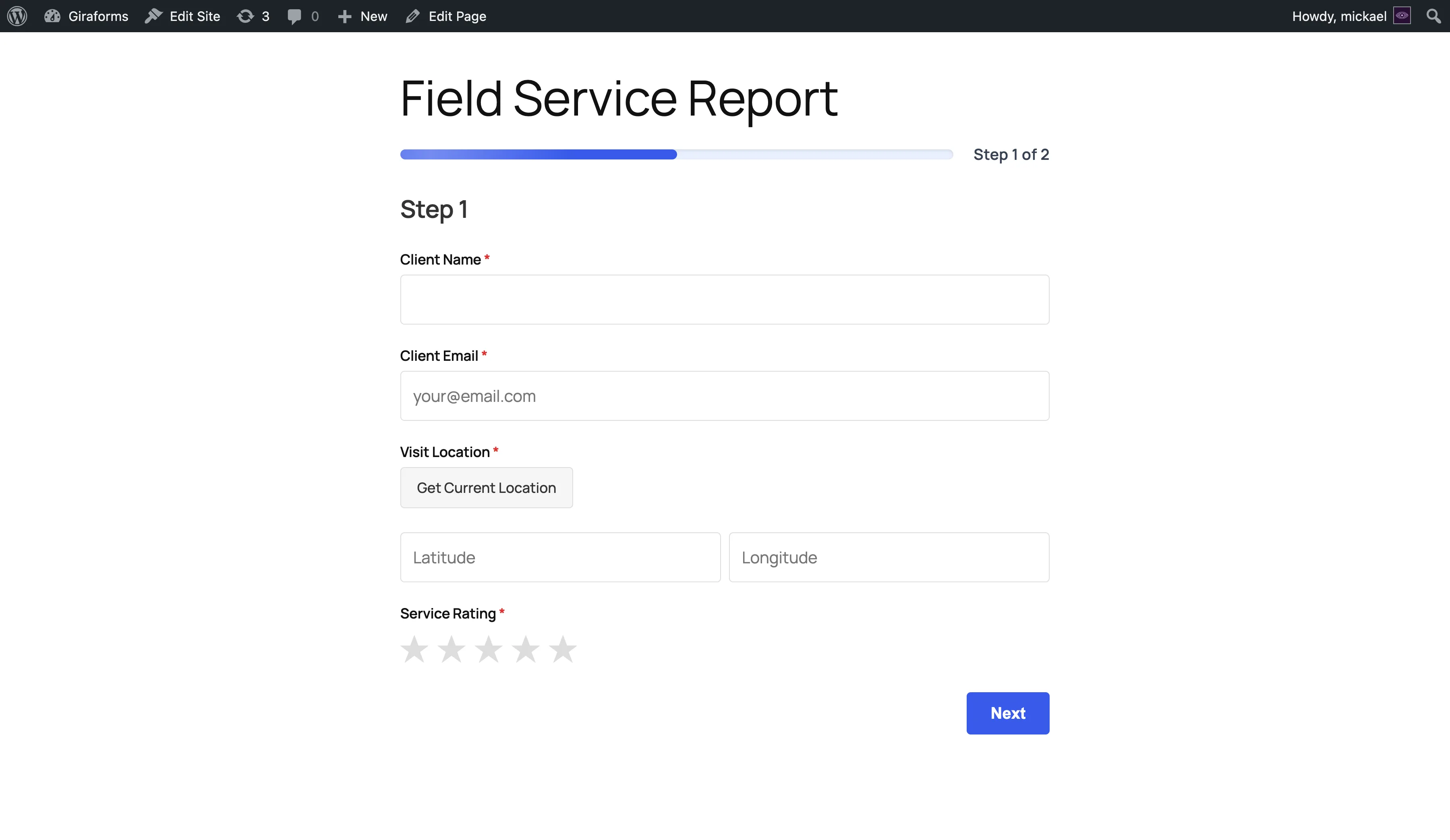
Task: Click the Client Name input field
Action: click(724, 299)
